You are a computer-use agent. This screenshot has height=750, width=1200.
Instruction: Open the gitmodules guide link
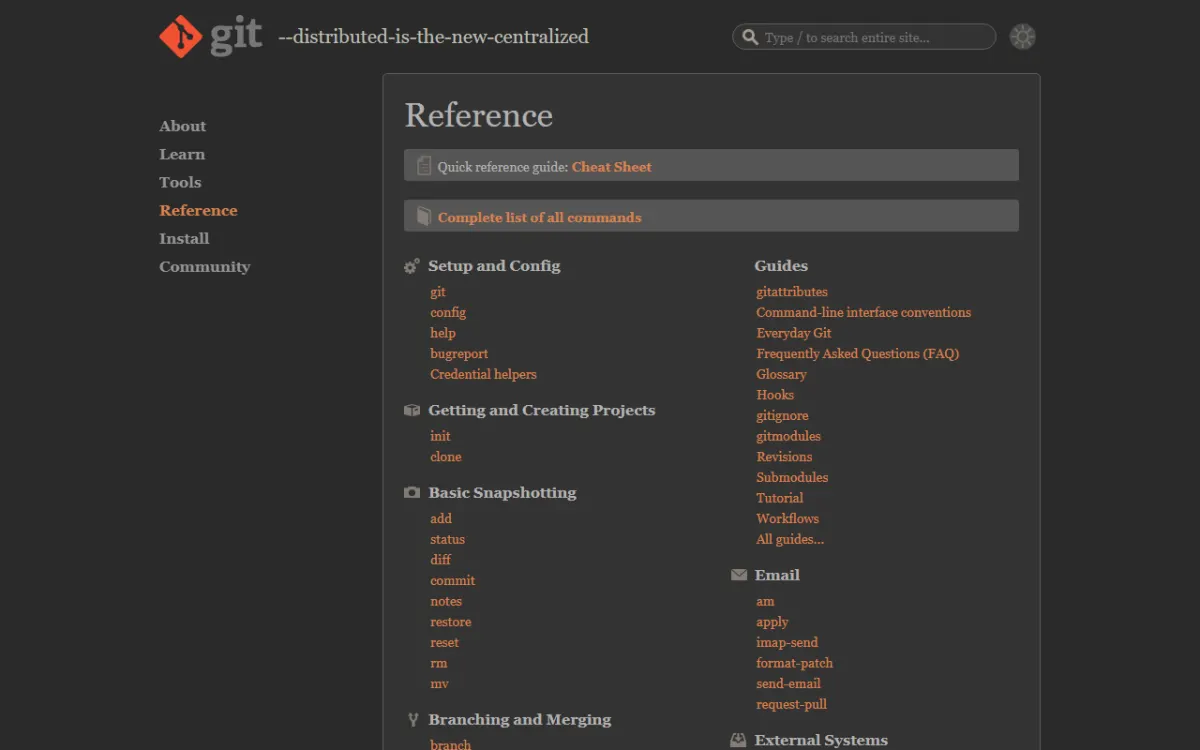point(788,436)
